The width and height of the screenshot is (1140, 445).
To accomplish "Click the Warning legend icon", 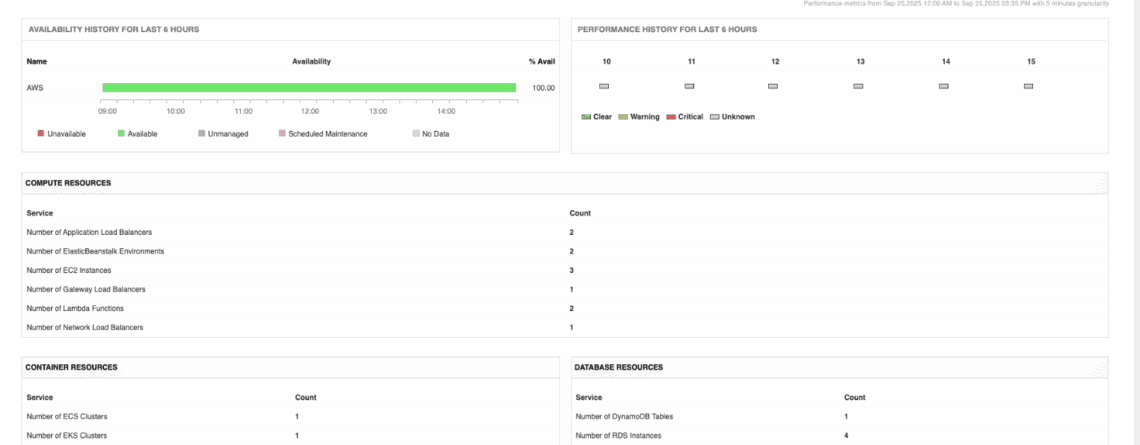I will (622, 117).
